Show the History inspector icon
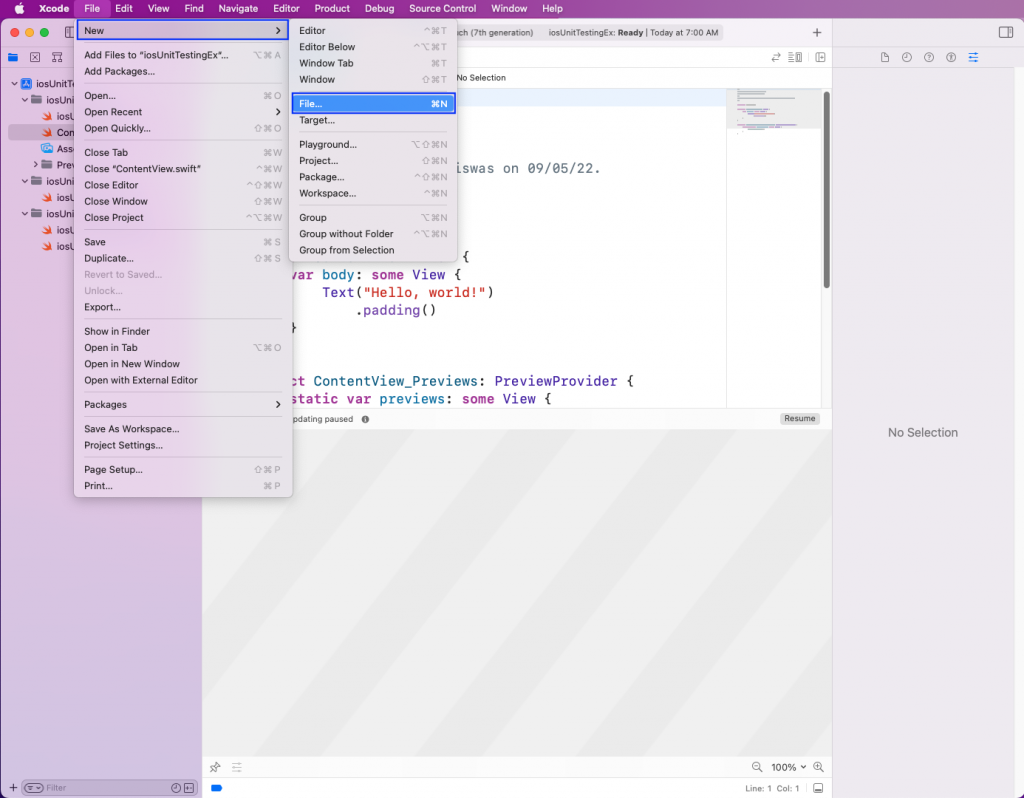Image resolution: width=1024 pixels, height=798 pixels. point(907,57)
